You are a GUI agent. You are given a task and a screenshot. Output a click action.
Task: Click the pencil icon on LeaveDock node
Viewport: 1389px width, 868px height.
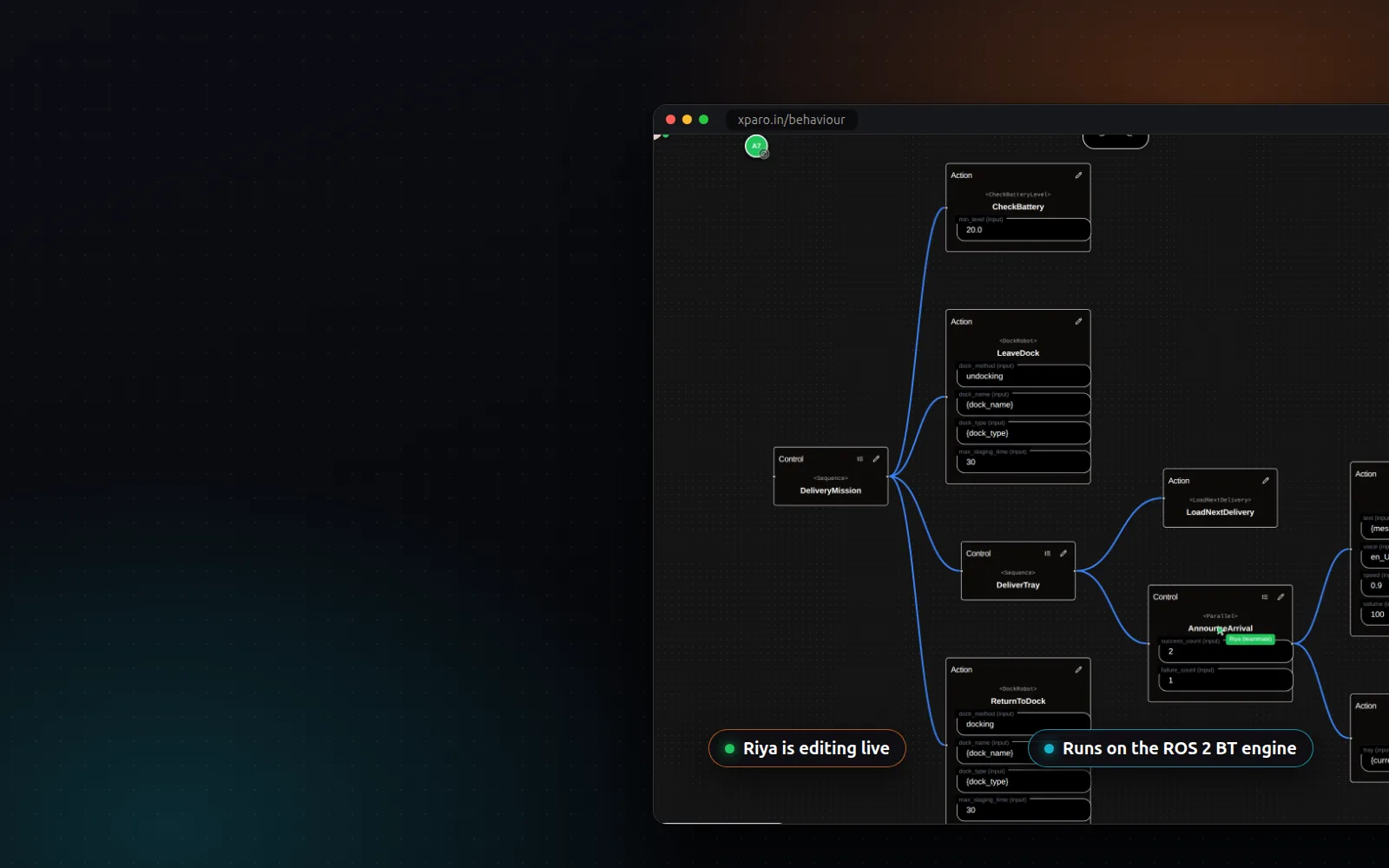(1078, 321)
